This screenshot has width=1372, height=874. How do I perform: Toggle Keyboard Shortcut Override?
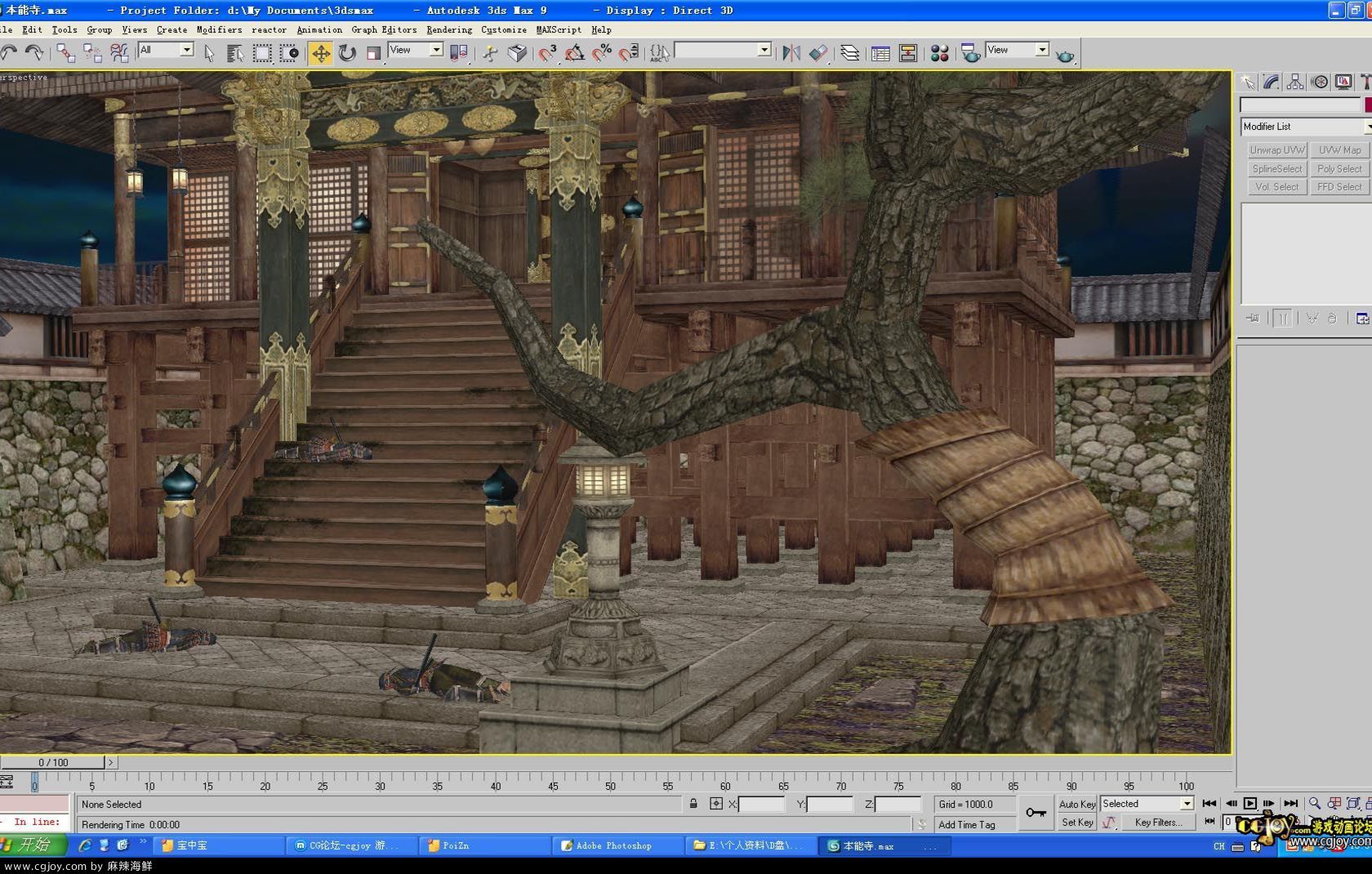click(x=517, y=53)
